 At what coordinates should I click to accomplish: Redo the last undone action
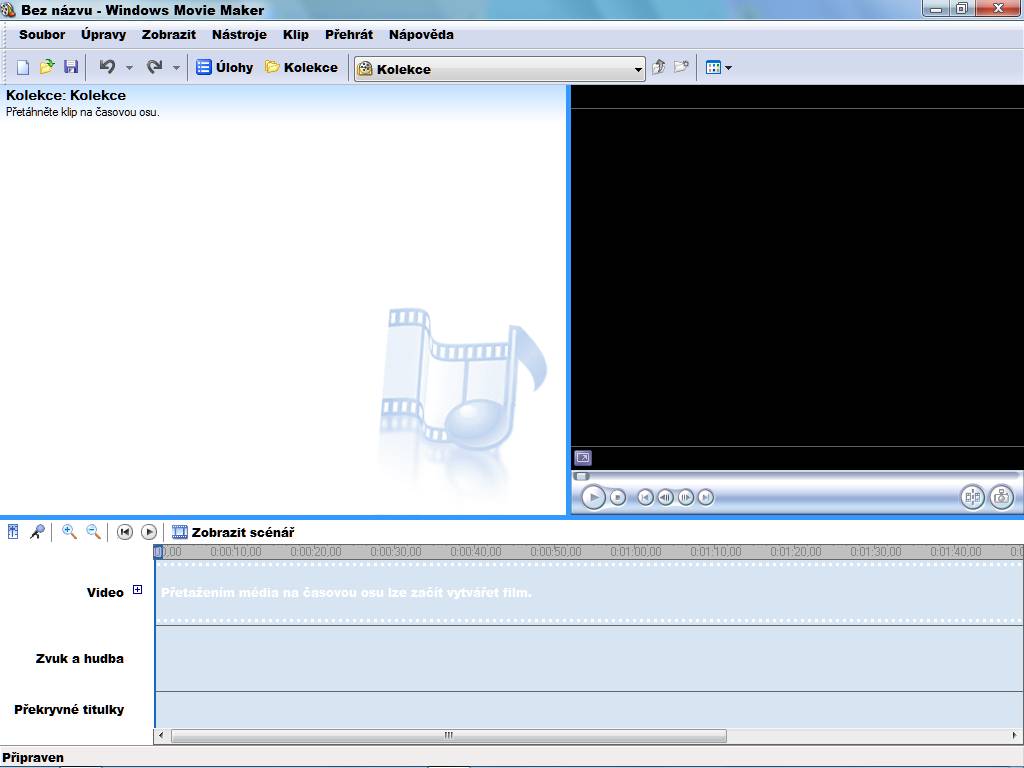(155, 67)
